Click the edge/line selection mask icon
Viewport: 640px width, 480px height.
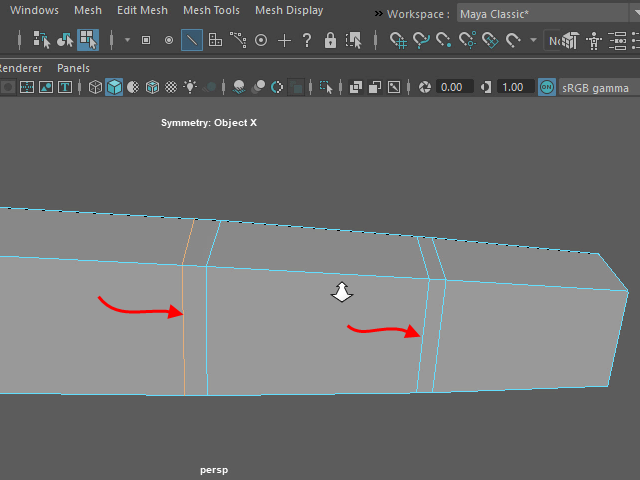[191, 40]
